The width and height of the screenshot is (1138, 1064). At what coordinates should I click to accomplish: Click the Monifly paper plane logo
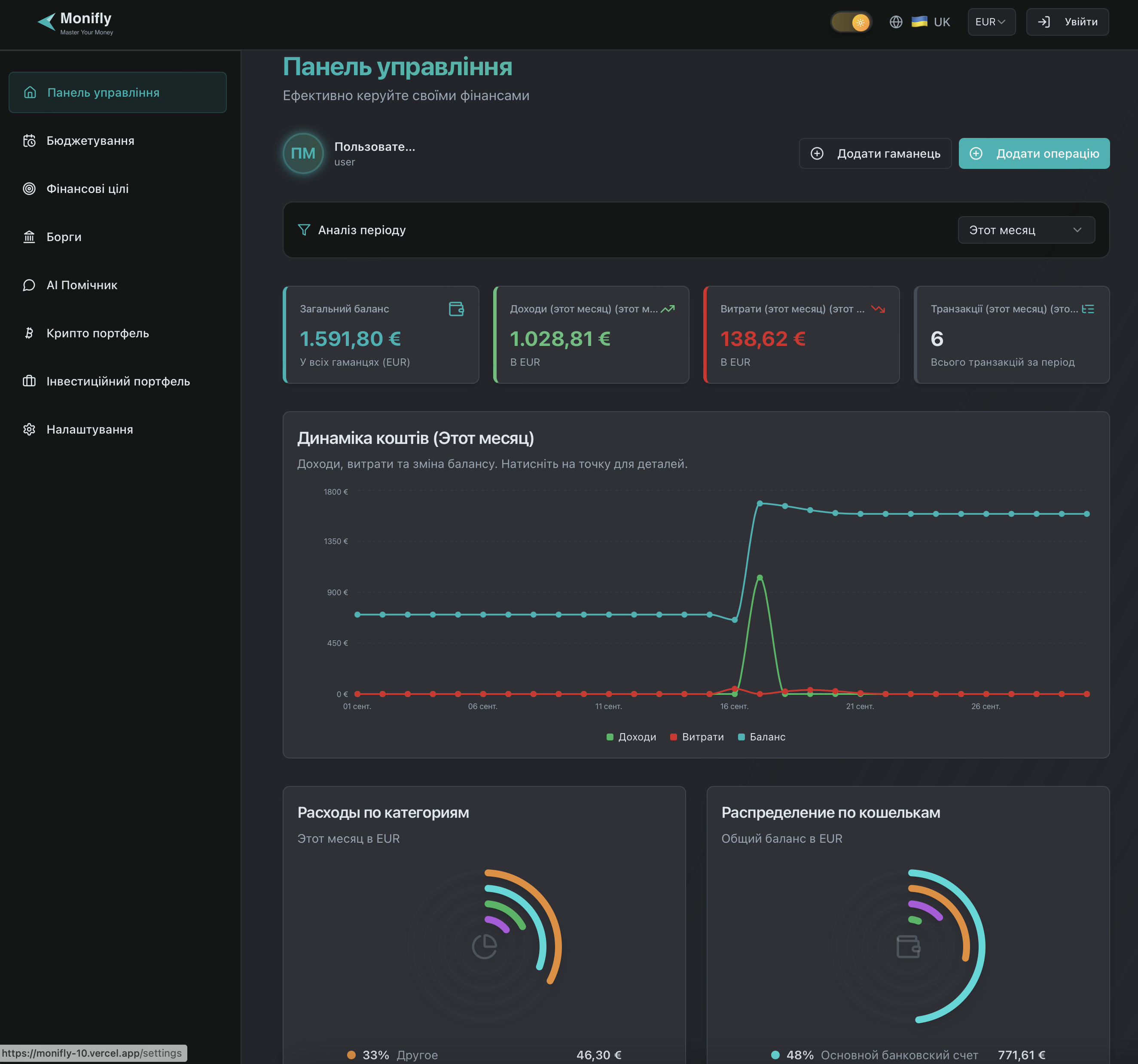click(47, 22)
